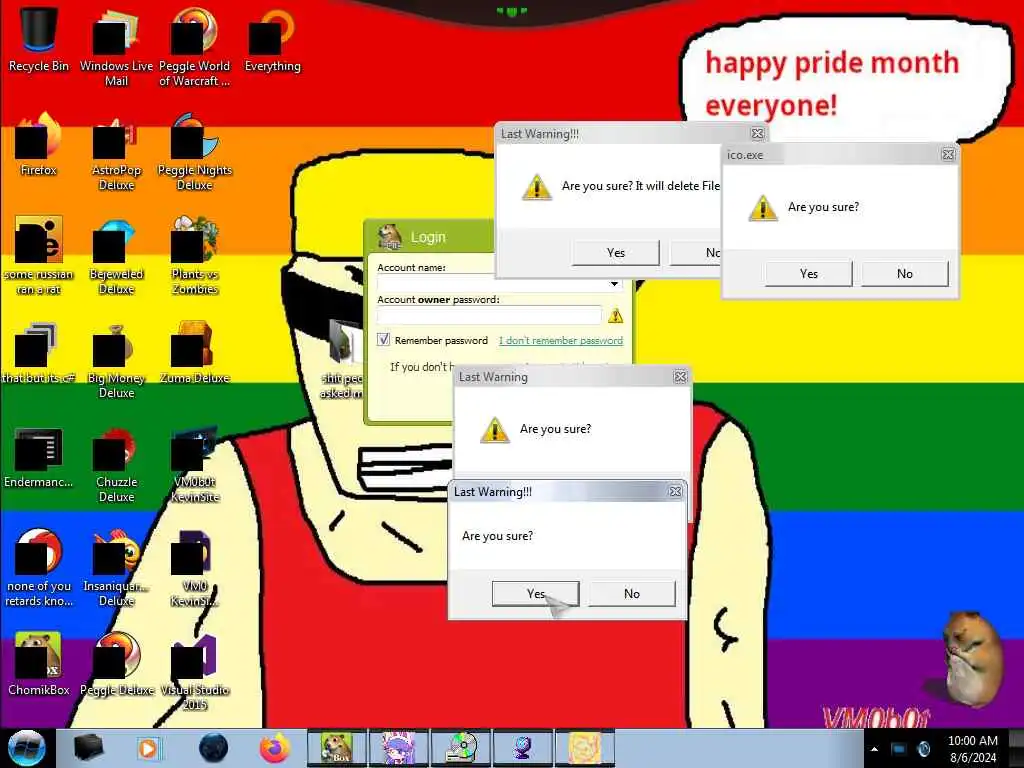Viewport: 1024px width, 768px height.
Task: Select the Bejeweled Deluxe desktop icon
Action: (x=116, y=256)
